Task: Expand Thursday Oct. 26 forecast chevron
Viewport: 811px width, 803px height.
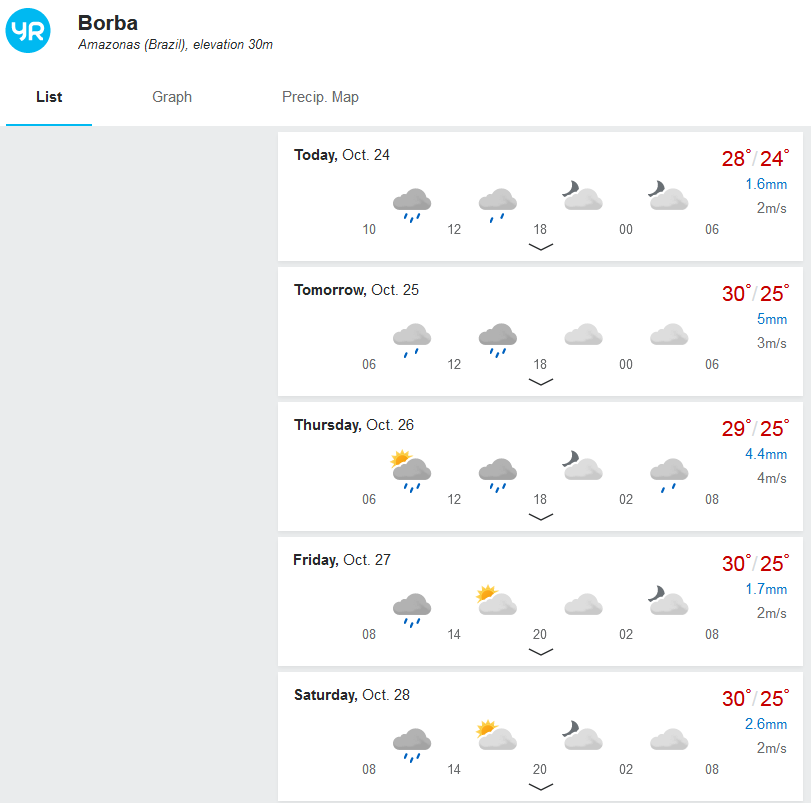Action: click(540, 517)
